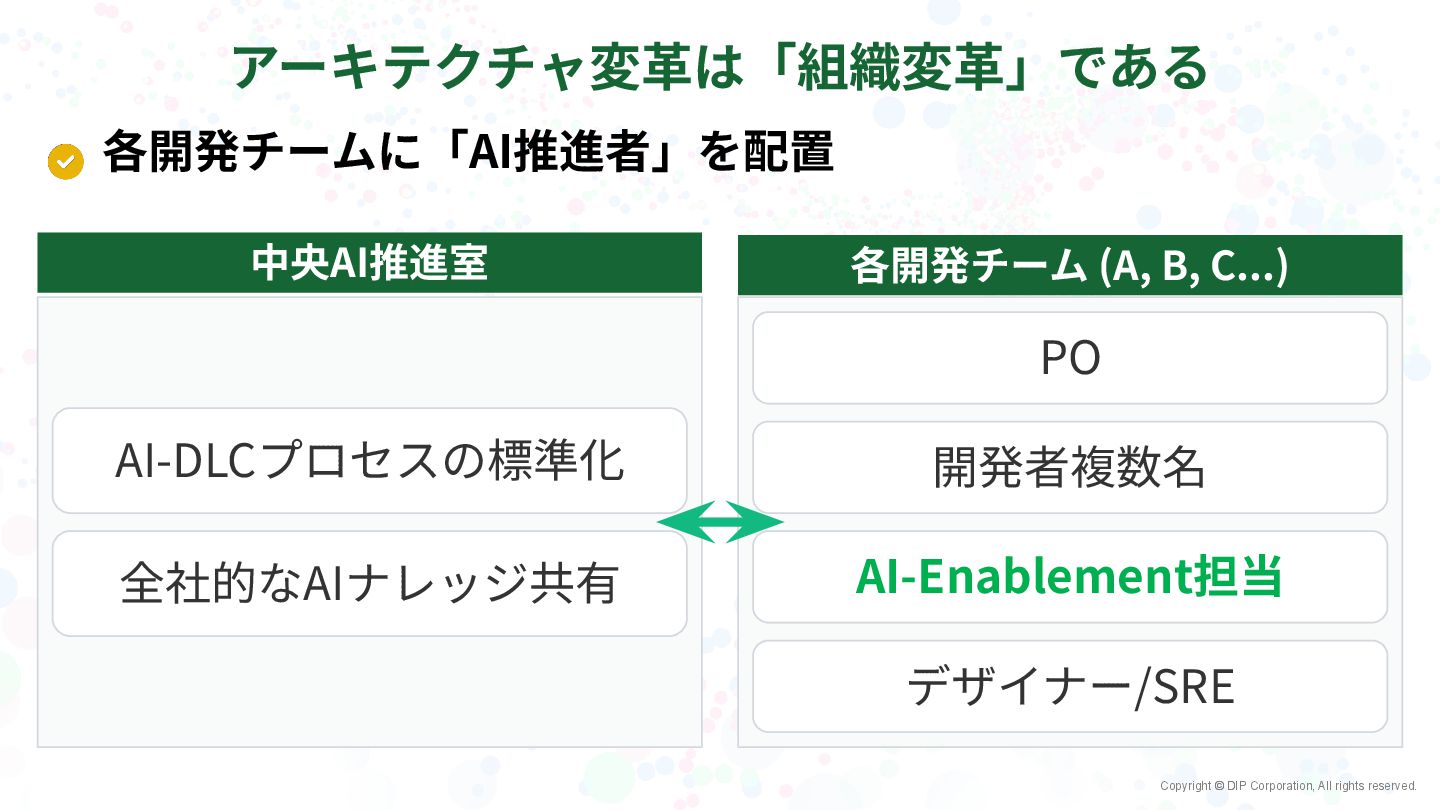This screenshot has height=810, width=1440.
Task: Select the 開発者複数名 box
Action: coord(1069,467)
